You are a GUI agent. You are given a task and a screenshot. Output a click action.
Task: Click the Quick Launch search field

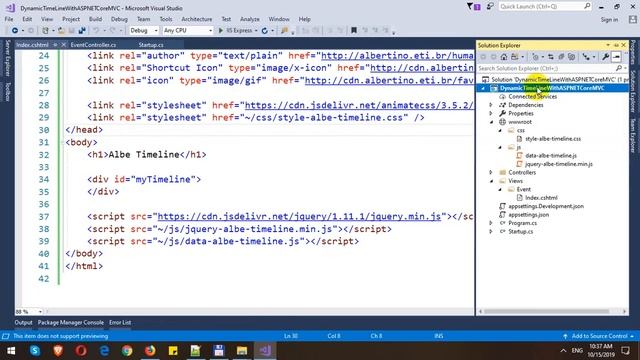pyautogui.click(x=545, y=7)
